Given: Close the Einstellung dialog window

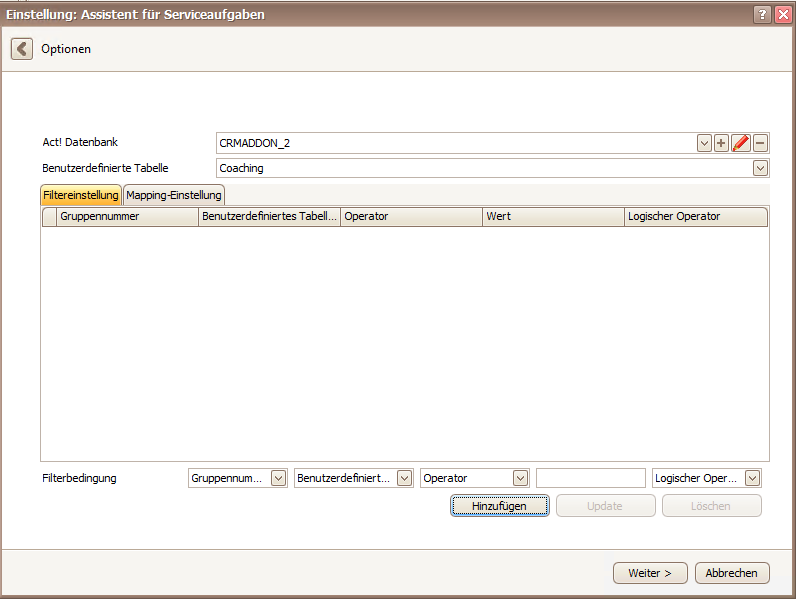Looking at the screenshot, I should click(783, 15).
